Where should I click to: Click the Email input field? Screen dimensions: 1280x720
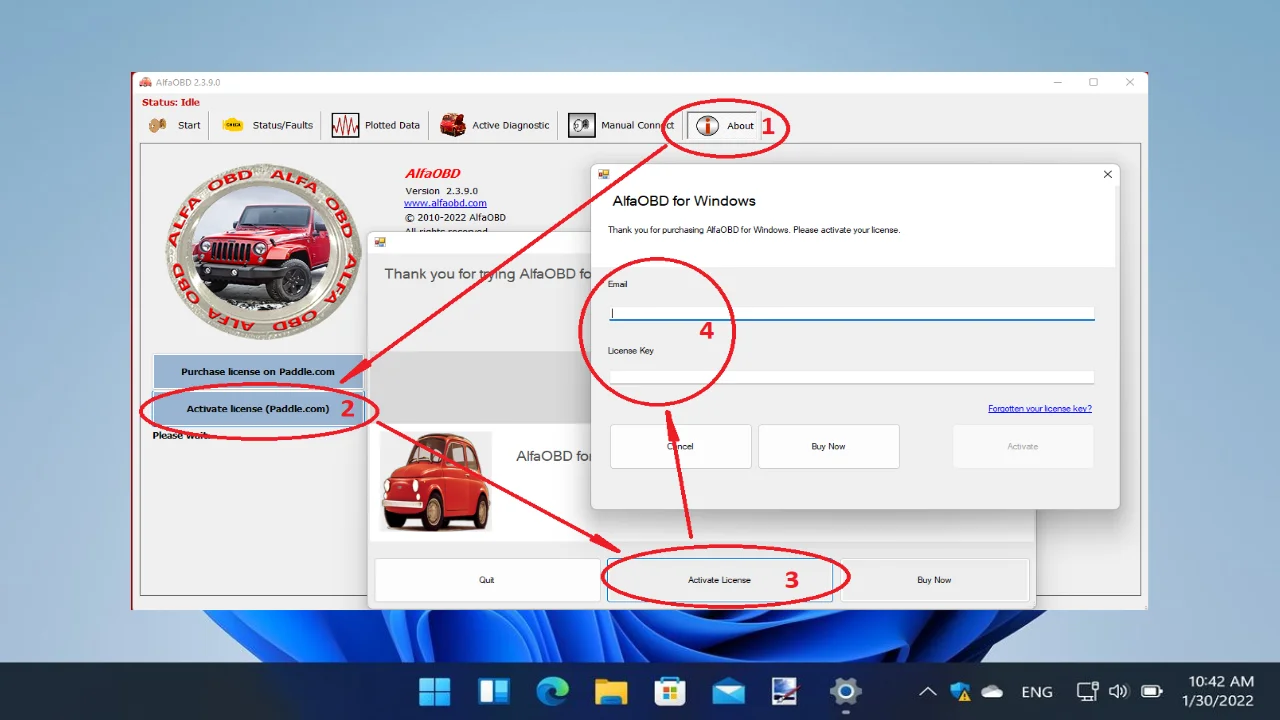851,313
